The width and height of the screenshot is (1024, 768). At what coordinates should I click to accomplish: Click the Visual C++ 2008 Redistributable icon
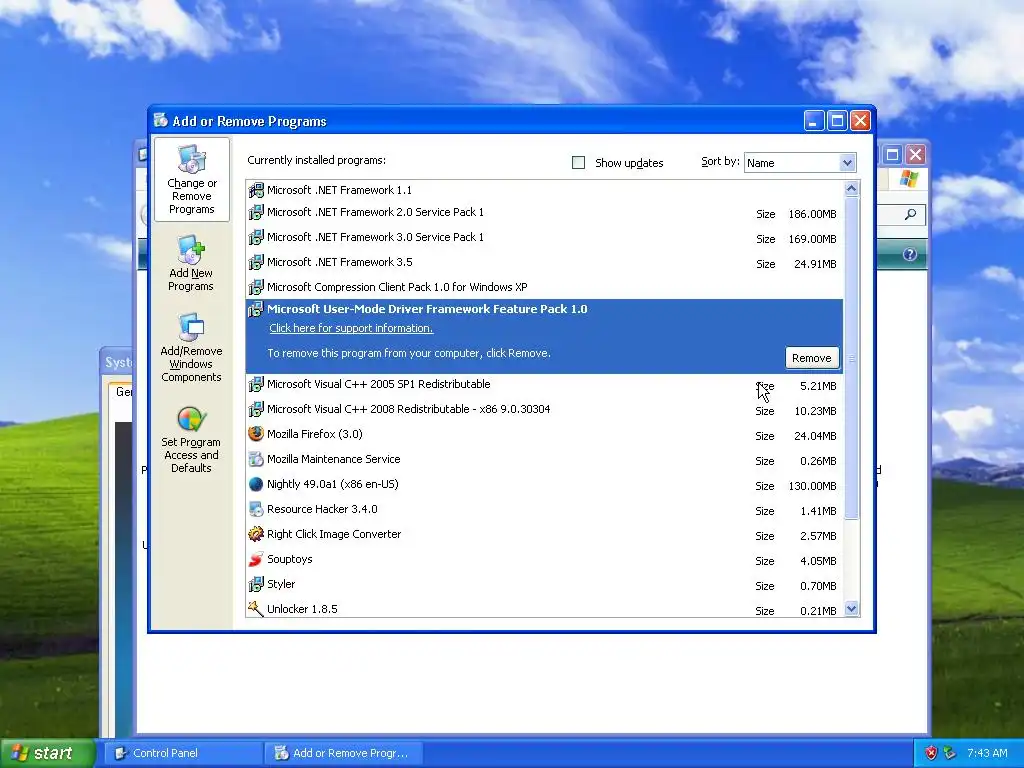point(256,409)
